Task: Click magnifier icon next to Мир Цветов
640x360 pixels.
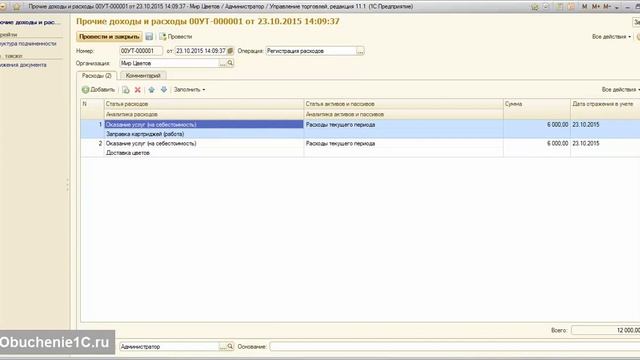Action: (230, 63)
